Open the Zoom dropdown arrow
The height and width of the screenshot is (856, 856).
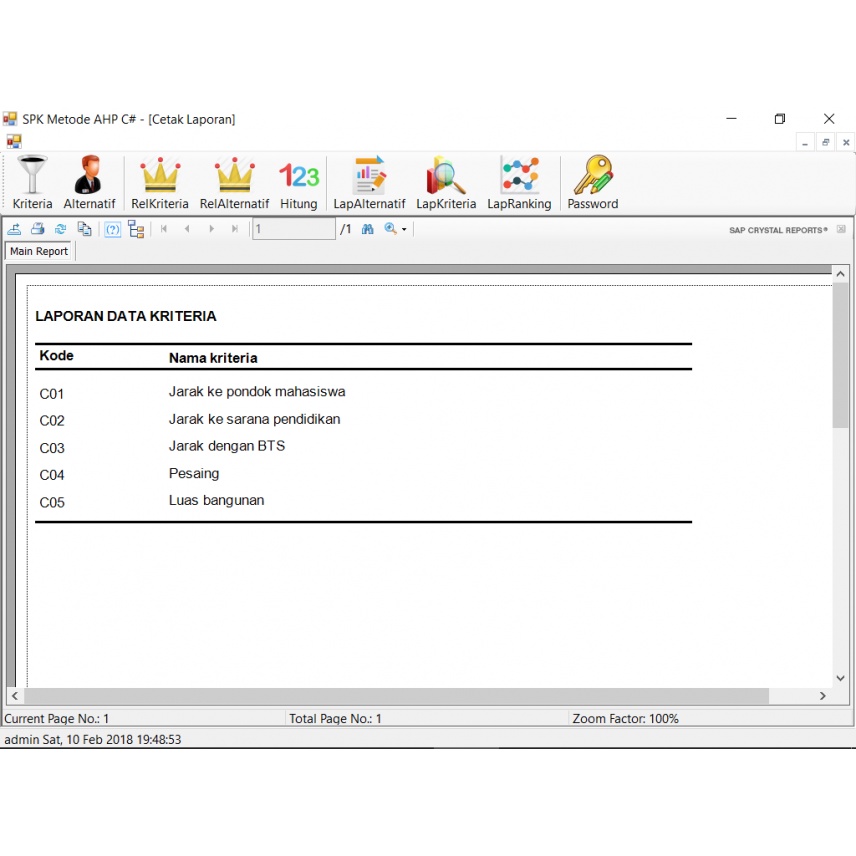coord(405,229)
